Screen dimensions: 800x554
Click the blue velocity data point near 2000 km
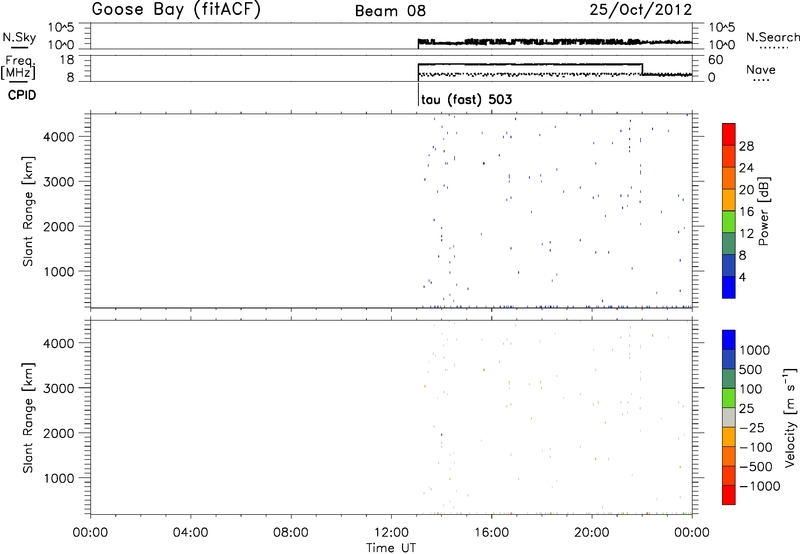point(441,435)
